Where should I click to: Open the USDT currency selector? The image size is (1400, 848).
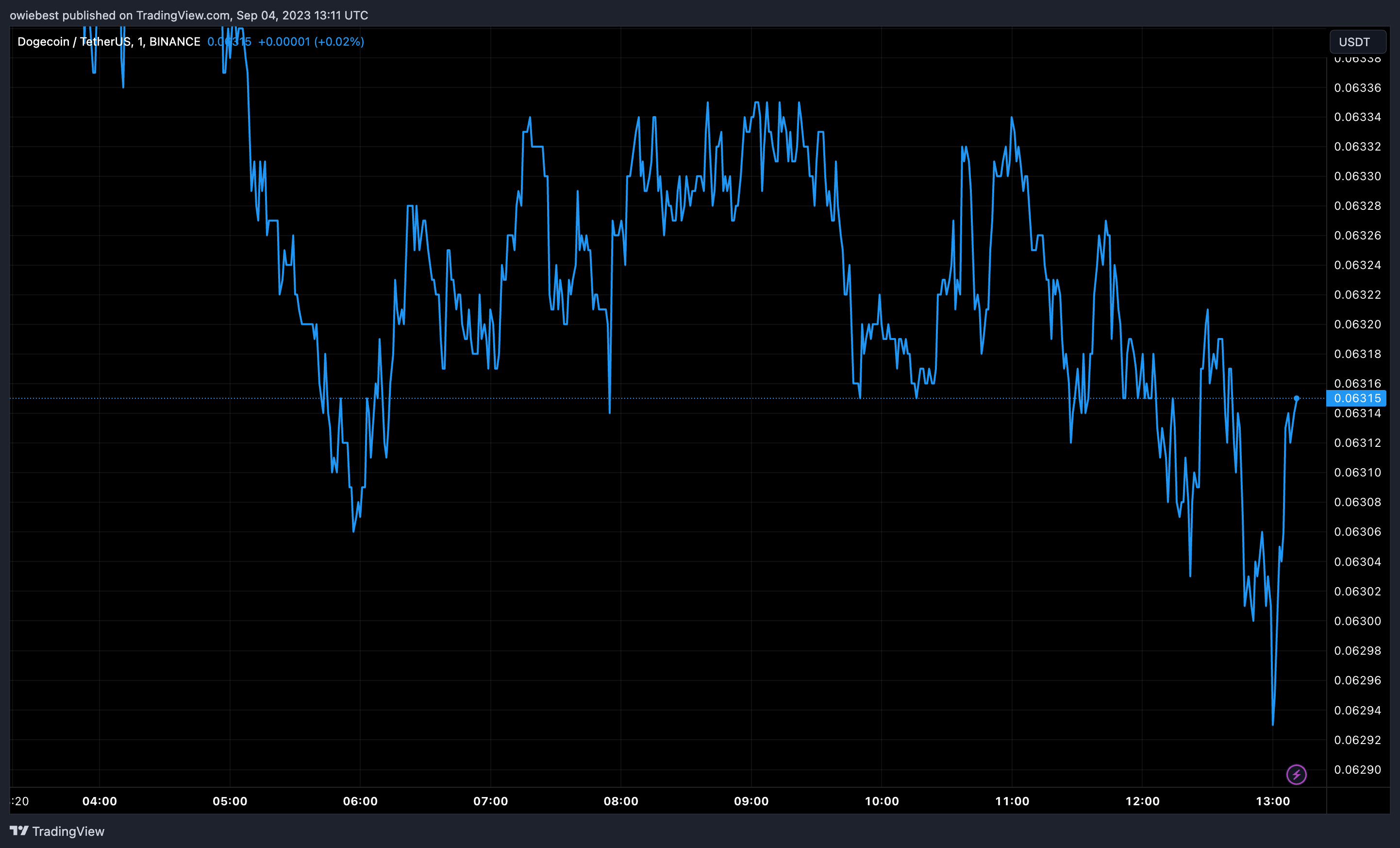[x=1357, y=42]
